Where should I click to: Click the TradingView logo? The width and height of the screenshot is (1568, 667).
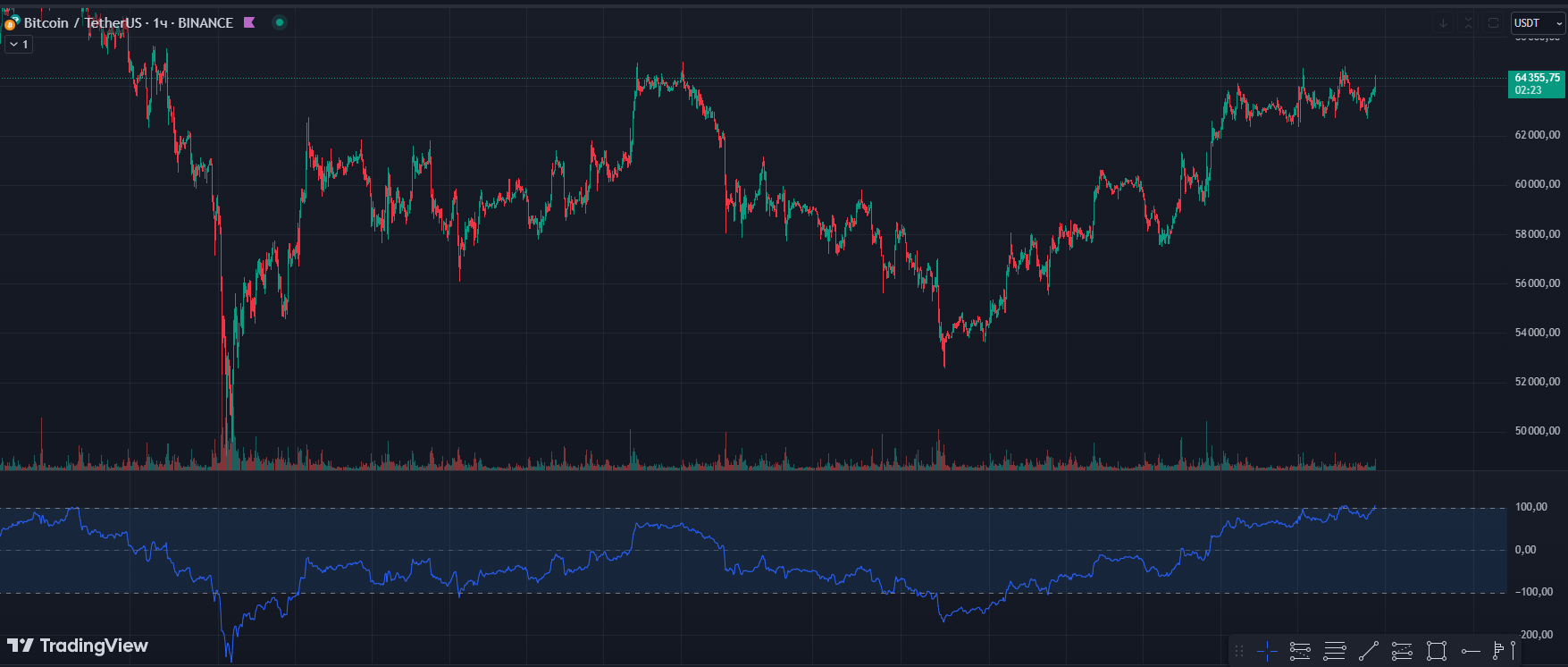click(x=78, y=646)
